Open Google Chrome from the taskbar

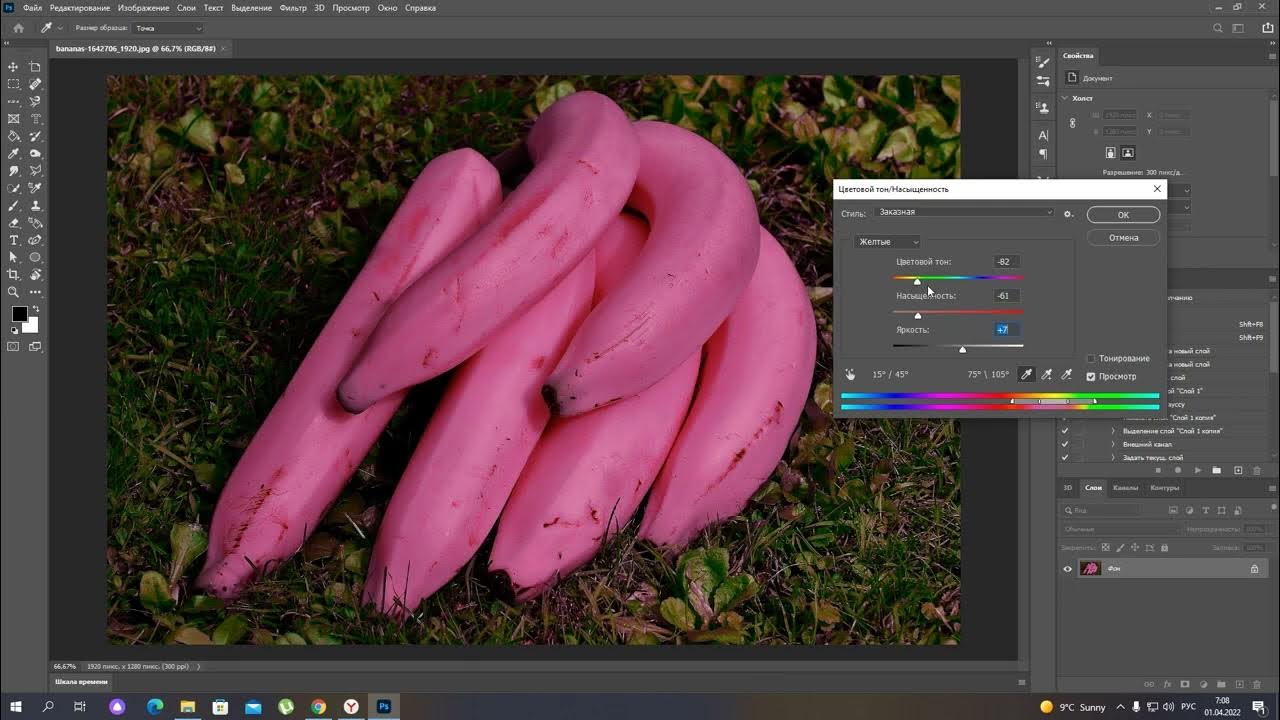(318, 706)
